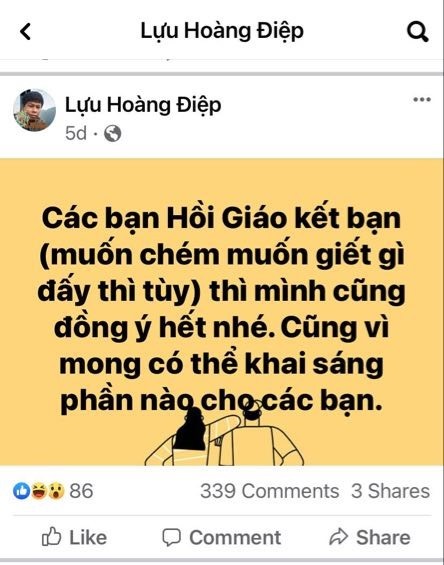
Task: Tap the thumbs-up reaction icon
Action: (x=21, y=491)
